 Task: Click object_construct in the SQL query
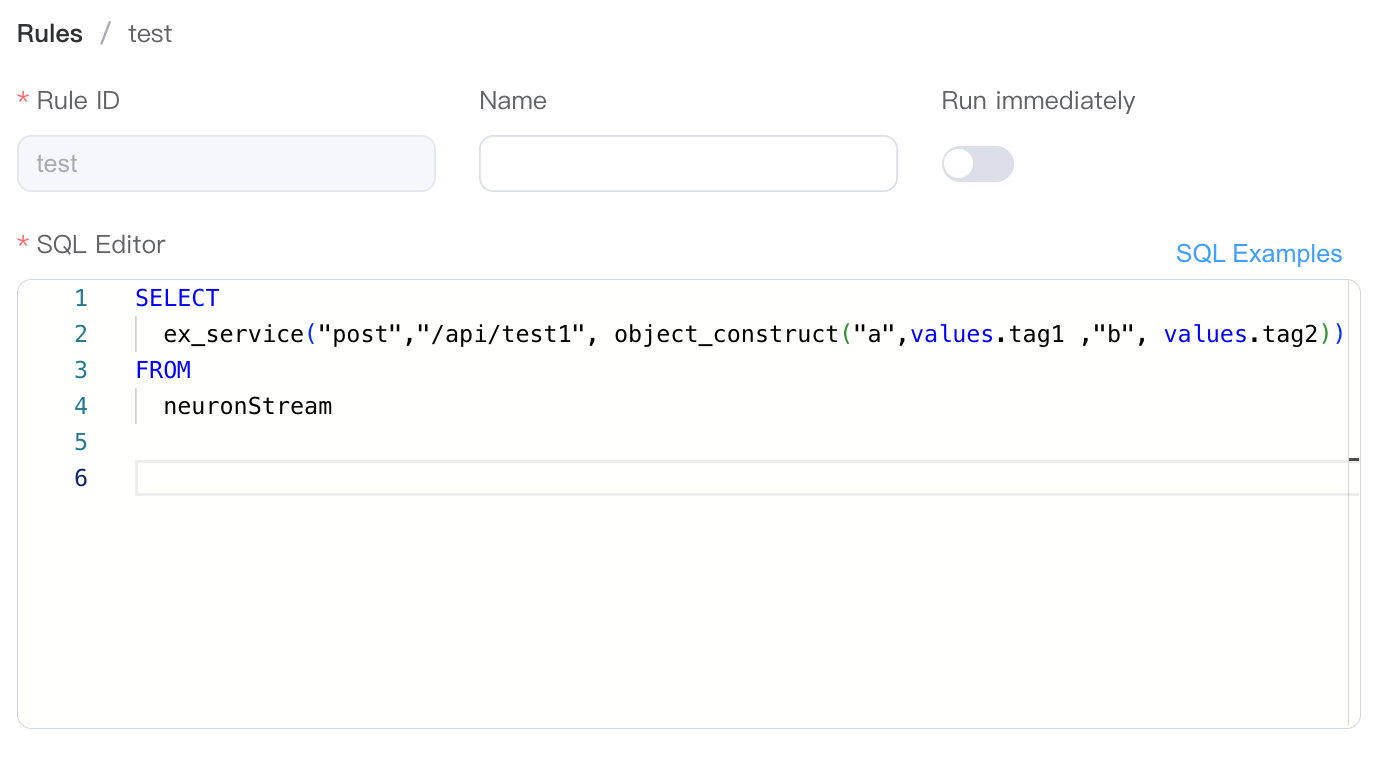[725, 334]
